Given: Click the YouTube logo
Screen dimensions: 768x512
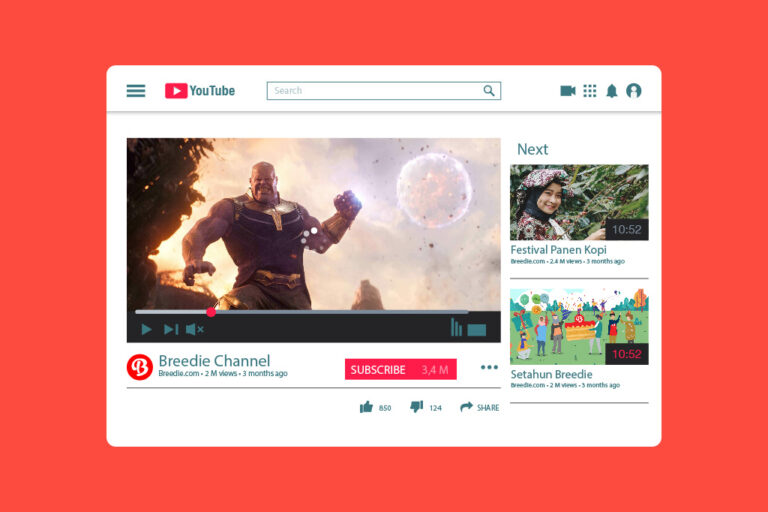Looking at the screenshot, I should [200, 91].
